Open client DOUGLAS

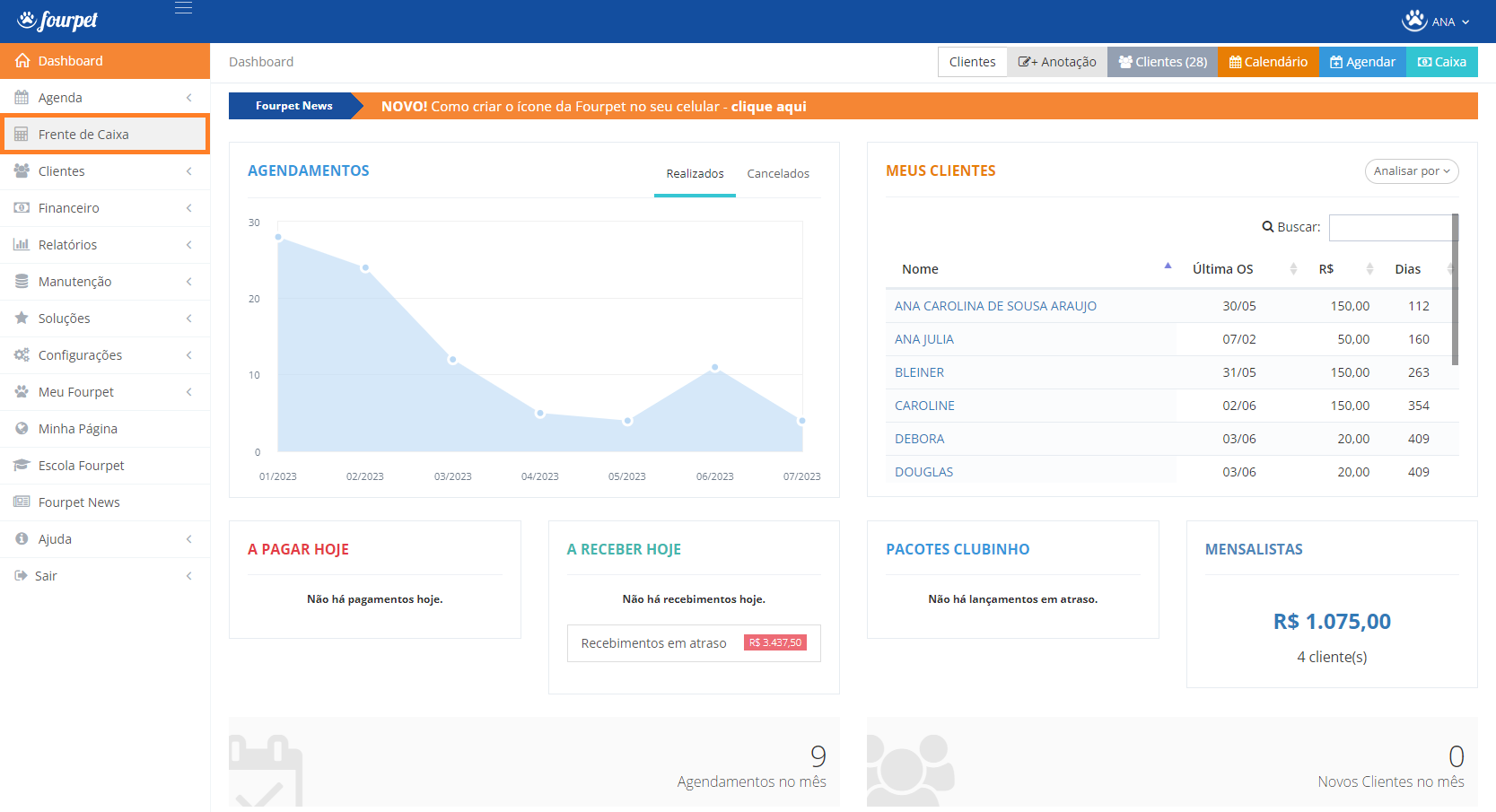tap(923, 472)
